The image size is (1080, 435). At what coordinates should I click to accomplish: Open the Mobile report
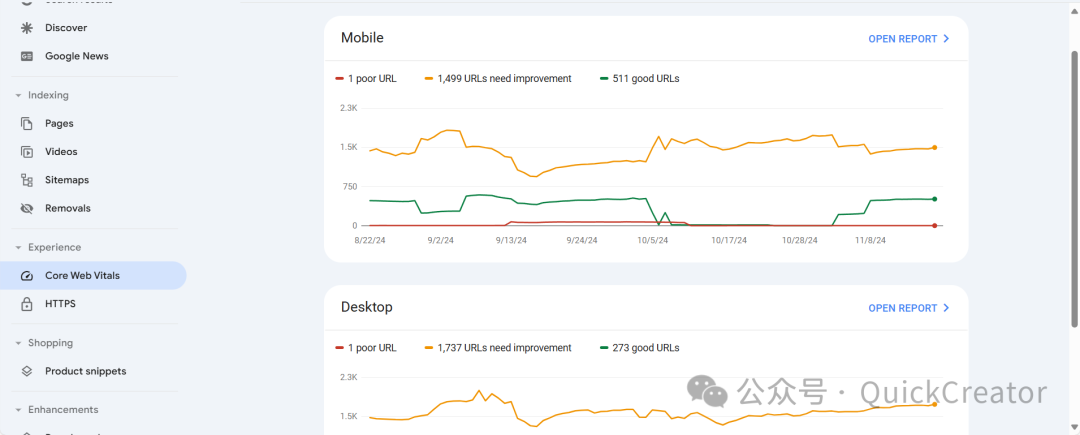coord(908,39)
